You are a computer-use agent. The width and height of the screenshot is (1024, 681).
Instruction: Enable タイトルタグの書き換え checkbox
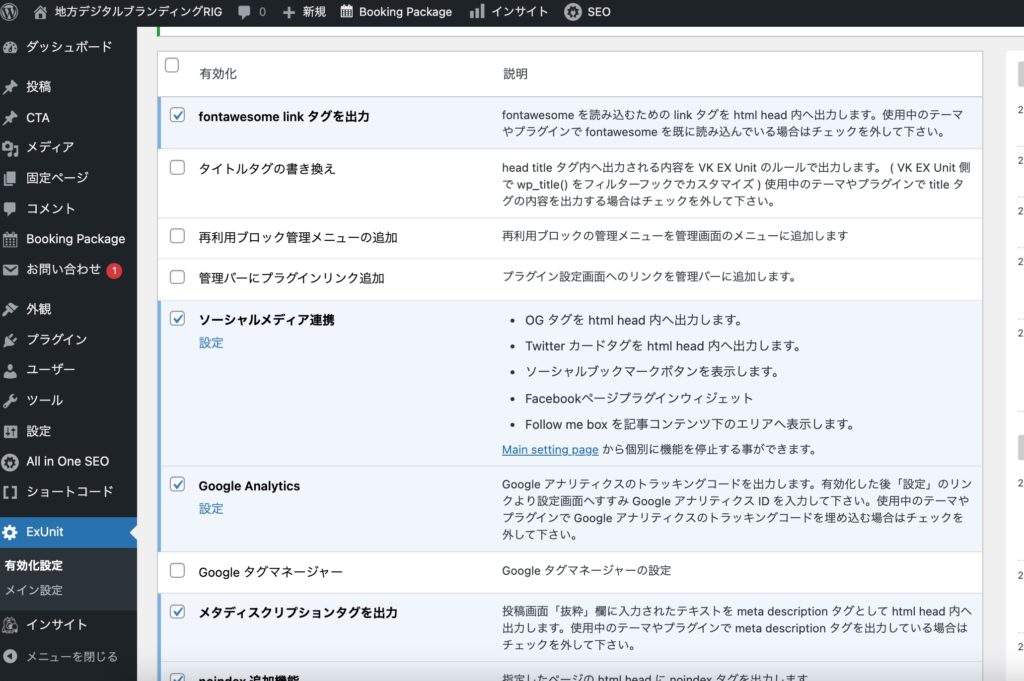pyautogui.click(x=177, y=168)
